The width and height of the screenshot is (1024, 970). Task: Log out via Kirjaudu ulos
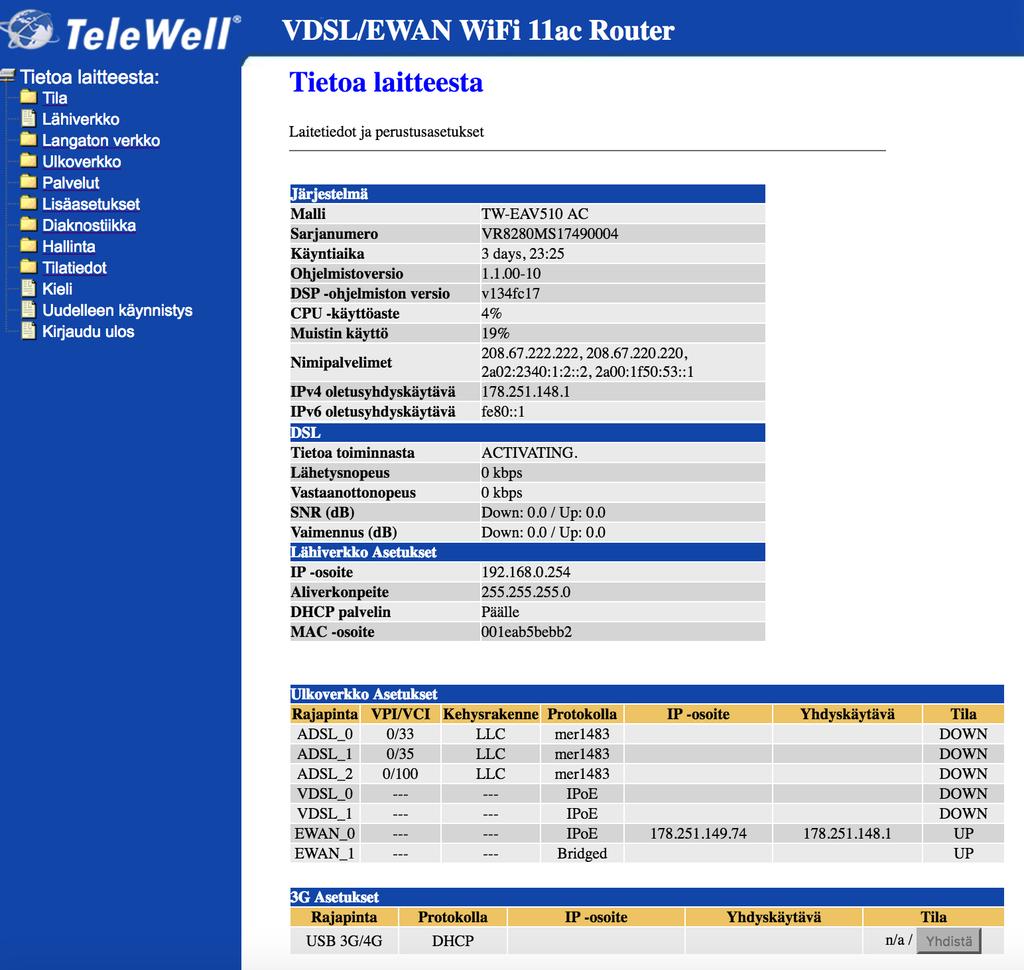[88, 331]
